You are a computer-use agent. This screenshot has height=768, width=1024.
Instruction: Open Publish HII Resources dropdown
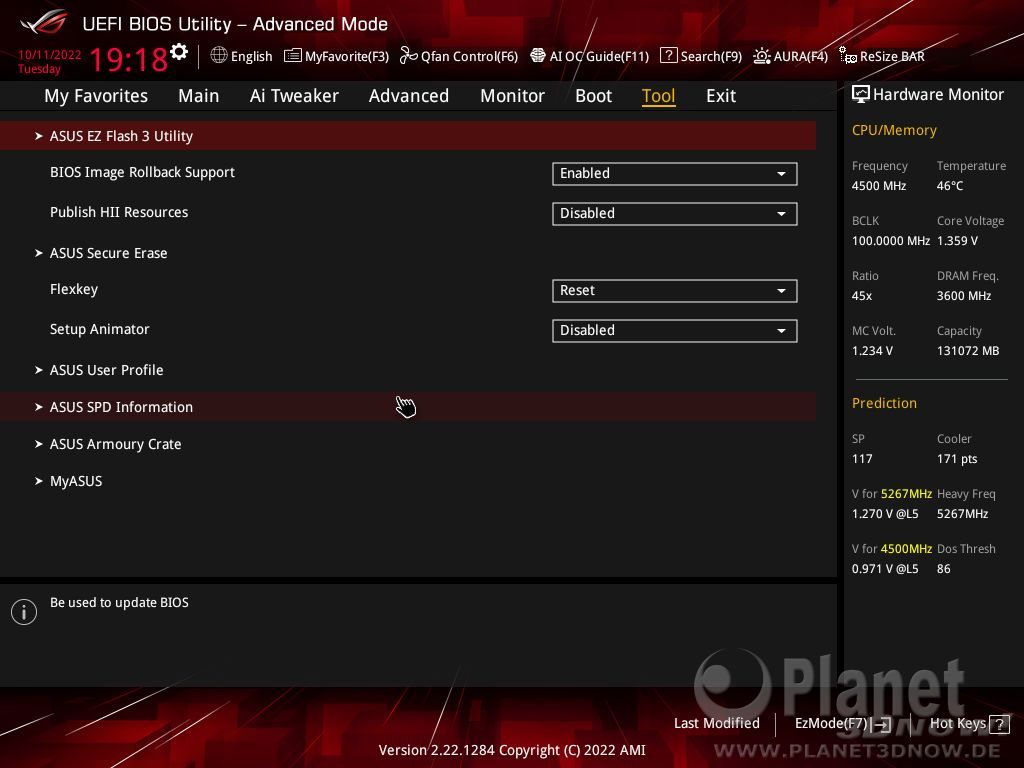pos(675,214)
